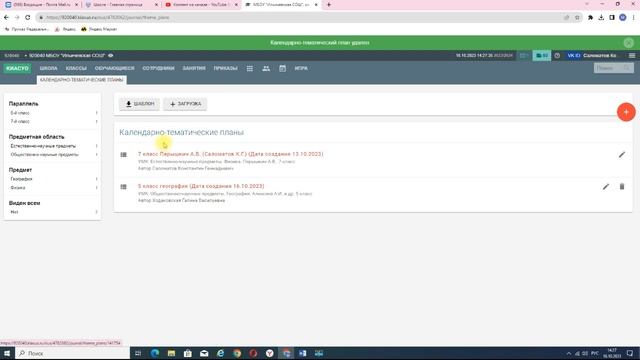Switch to the YouTube browser tab
Screen dimensions: 640x360
pos(202,4)
